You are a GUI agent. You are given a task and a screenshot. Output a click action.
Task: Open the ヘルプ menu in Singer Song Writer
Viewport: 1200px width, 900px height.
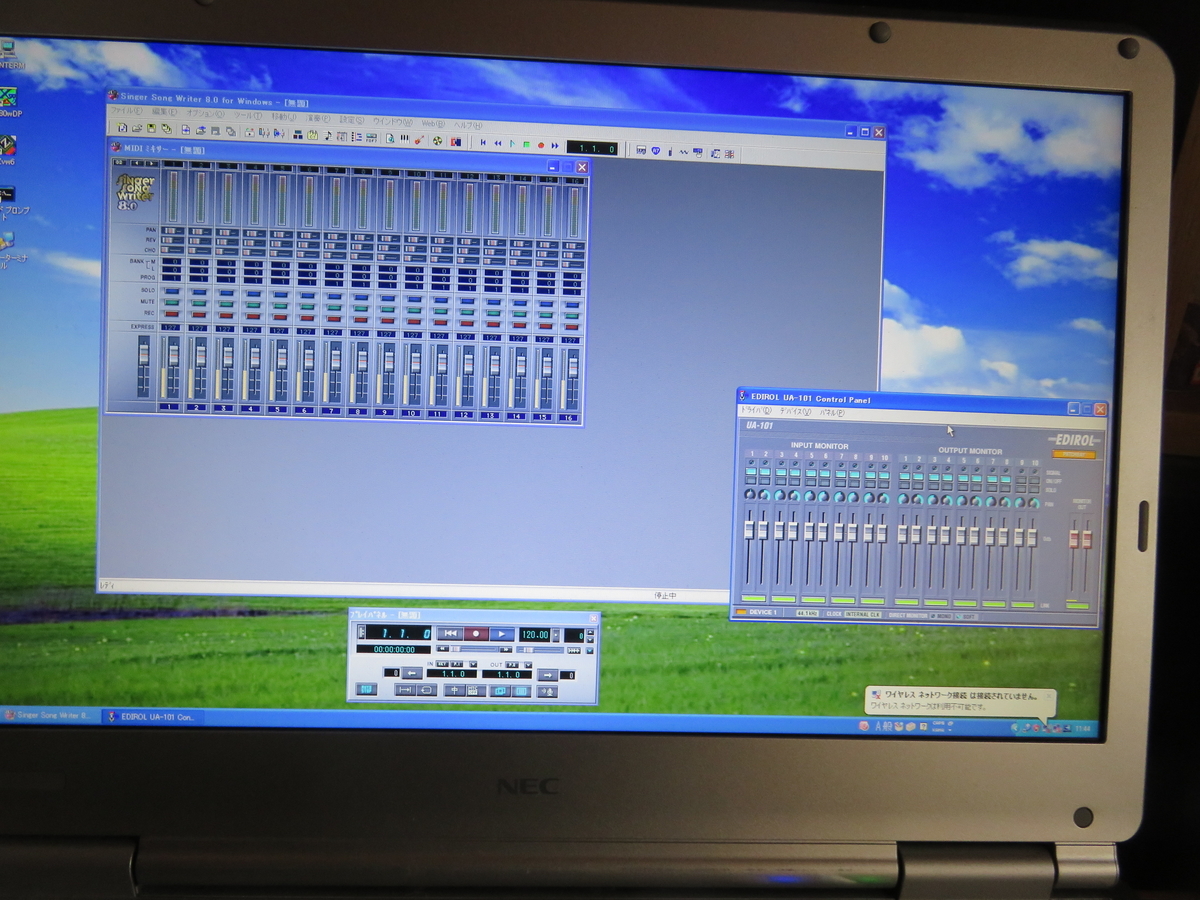click(x=468, y=125)
